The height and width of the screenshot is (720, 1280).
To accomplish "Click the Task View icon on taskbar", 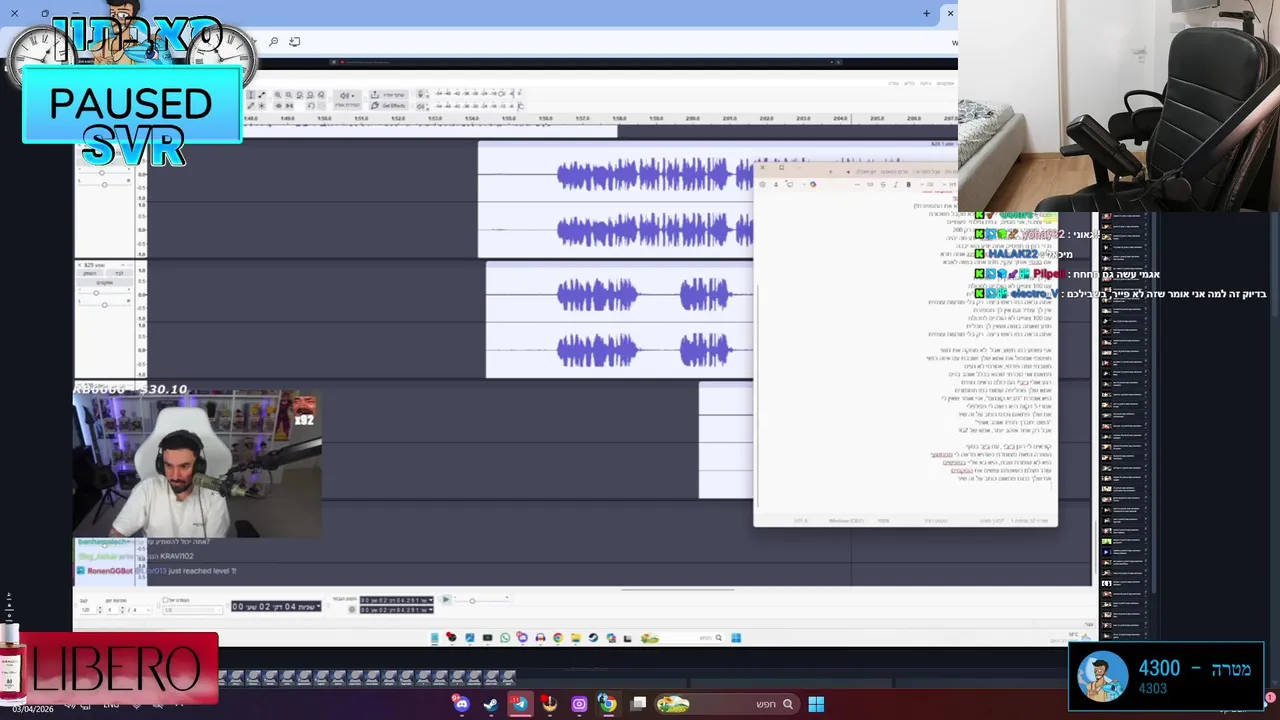I will coord(639,704).
